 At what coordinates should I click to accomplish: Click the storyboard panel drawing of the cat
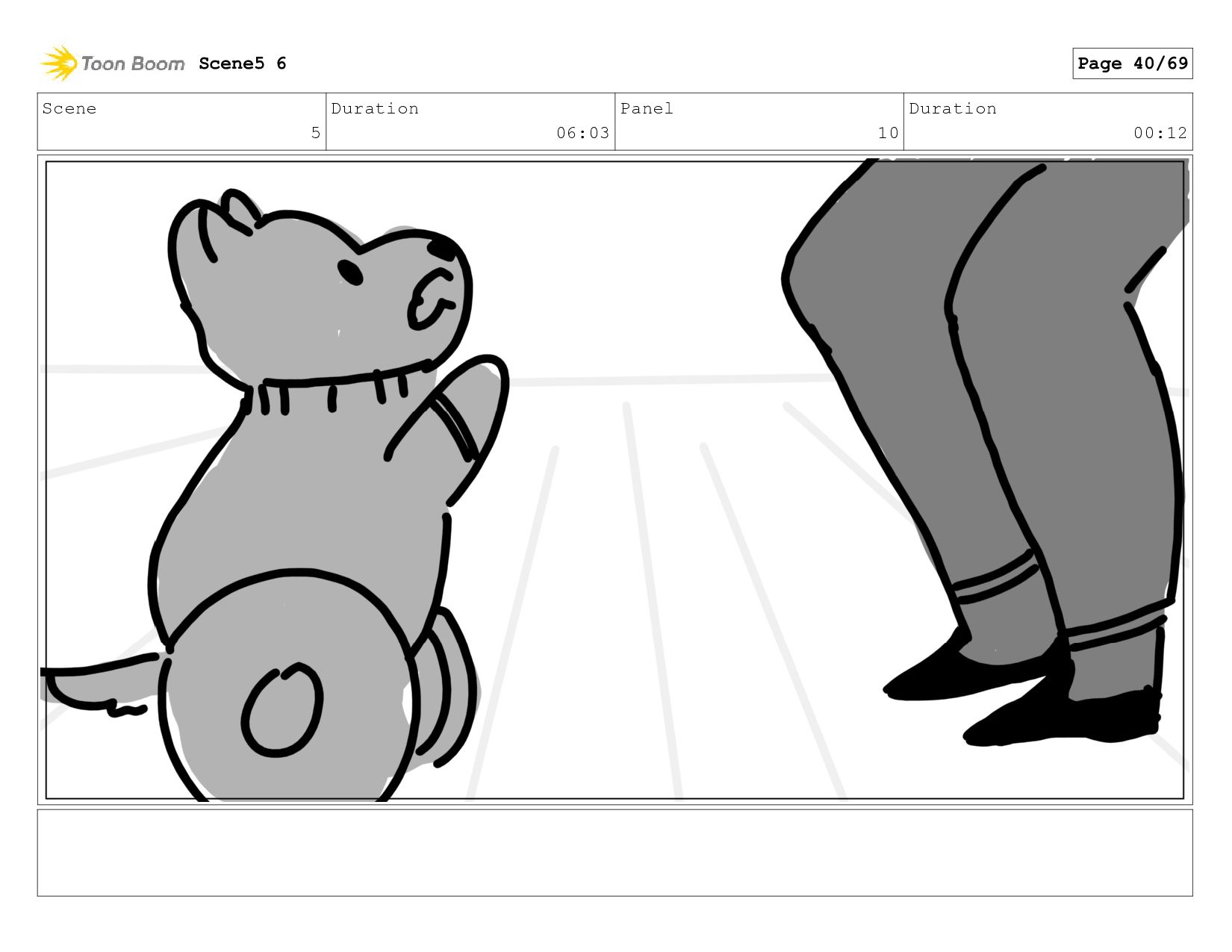[615, 480]
